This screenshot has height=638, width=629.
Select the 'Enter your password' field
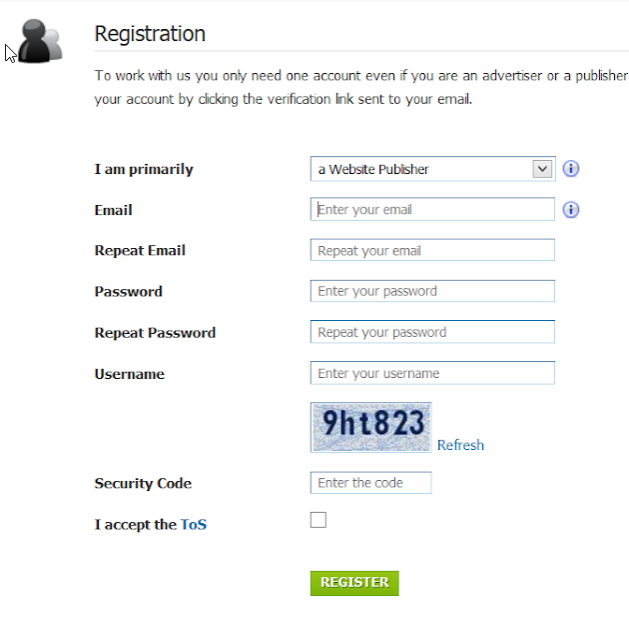[x=432, y=291]
